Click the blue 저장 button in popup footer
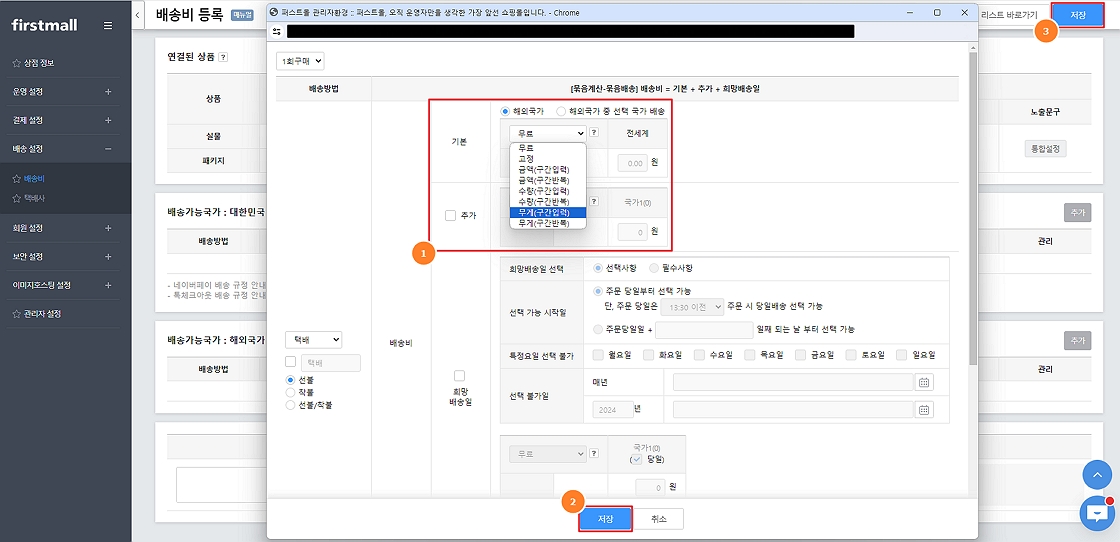 [x=606, y=519]
